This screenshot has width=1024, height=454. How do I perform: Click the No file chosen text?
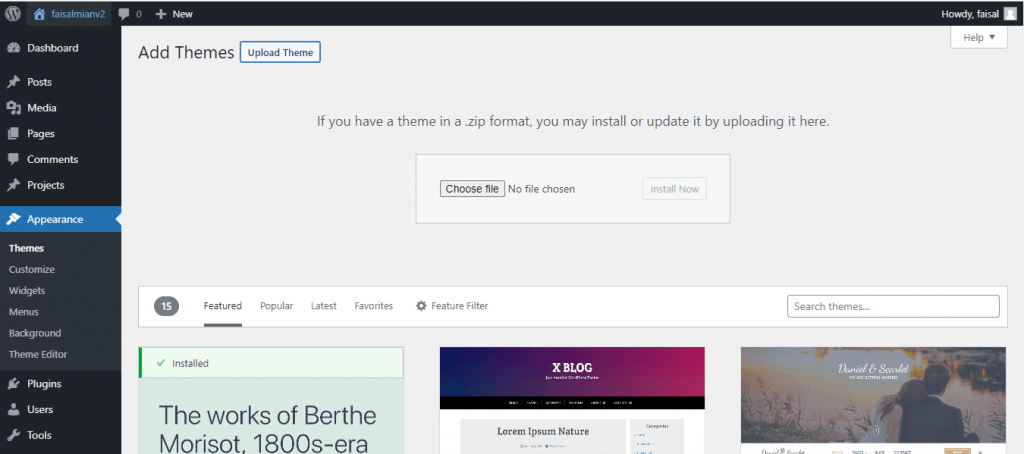tap(541, 189)
